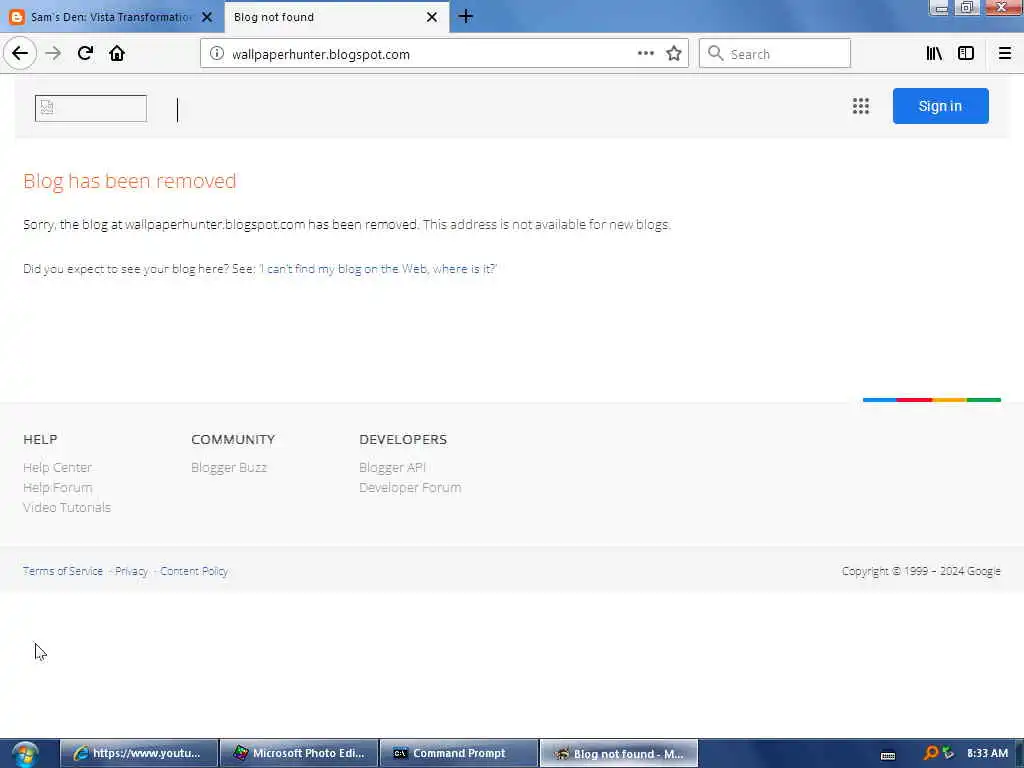Click the magnifier in the search box
This screenshot has height=768, width=1024.
(716, 54)
